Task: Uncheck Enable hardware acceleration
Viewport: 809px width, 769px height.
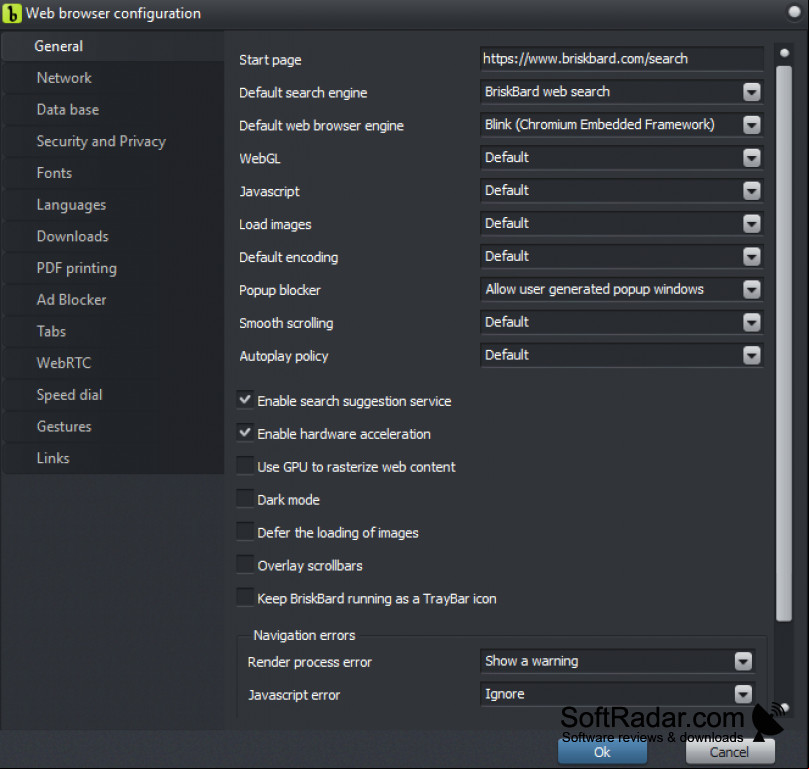Action: 245,433
